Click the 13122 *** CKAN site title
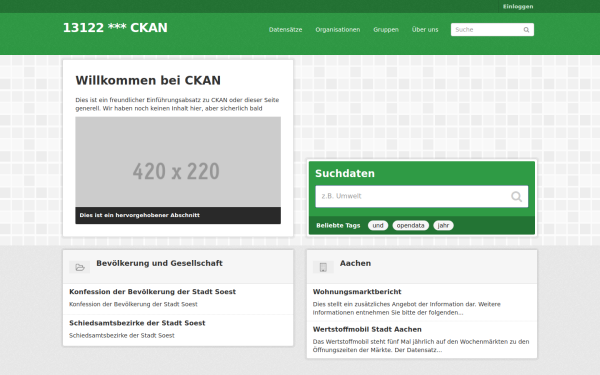Viewport: 600px width, 375px height. tap(115, 28)
